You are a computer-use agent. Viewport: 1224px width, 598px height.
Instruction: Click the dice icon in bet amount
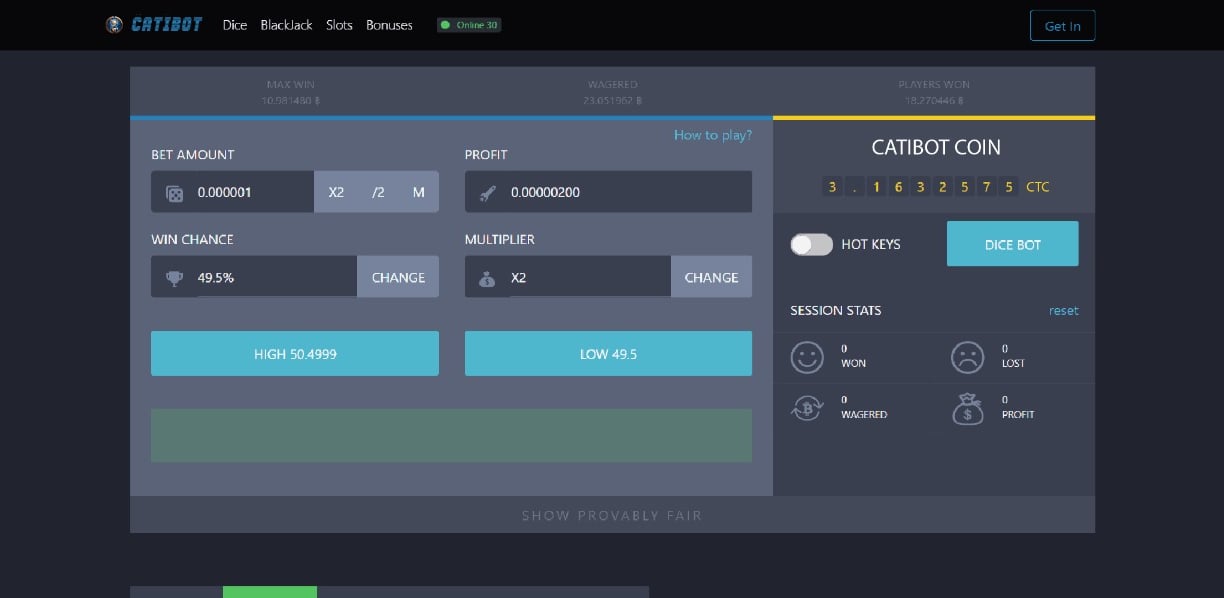coord(174,193)
